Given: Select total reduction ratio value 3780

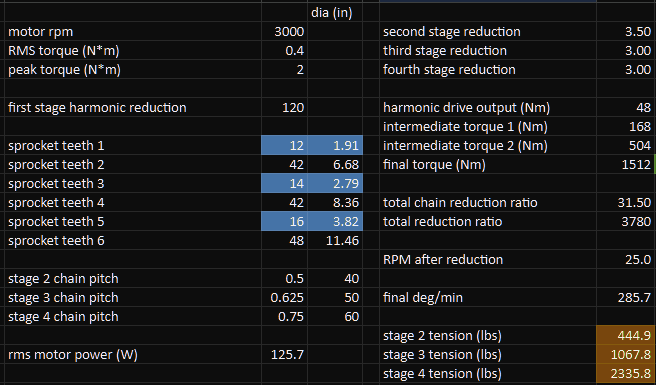Looking at the screenshot, I should click(626, 221).
